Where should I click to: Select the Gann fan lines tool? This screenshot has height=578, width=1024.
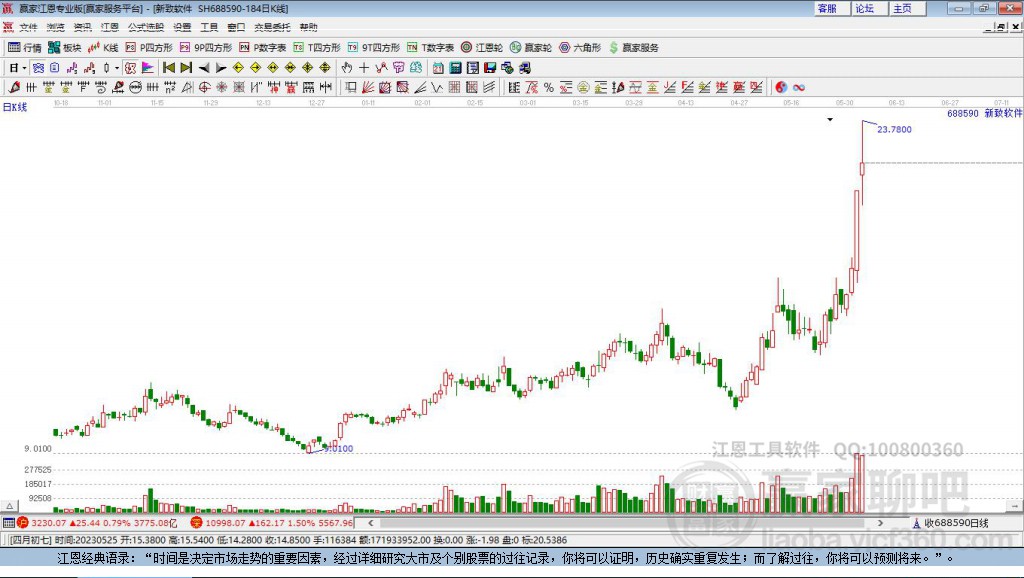368,87
